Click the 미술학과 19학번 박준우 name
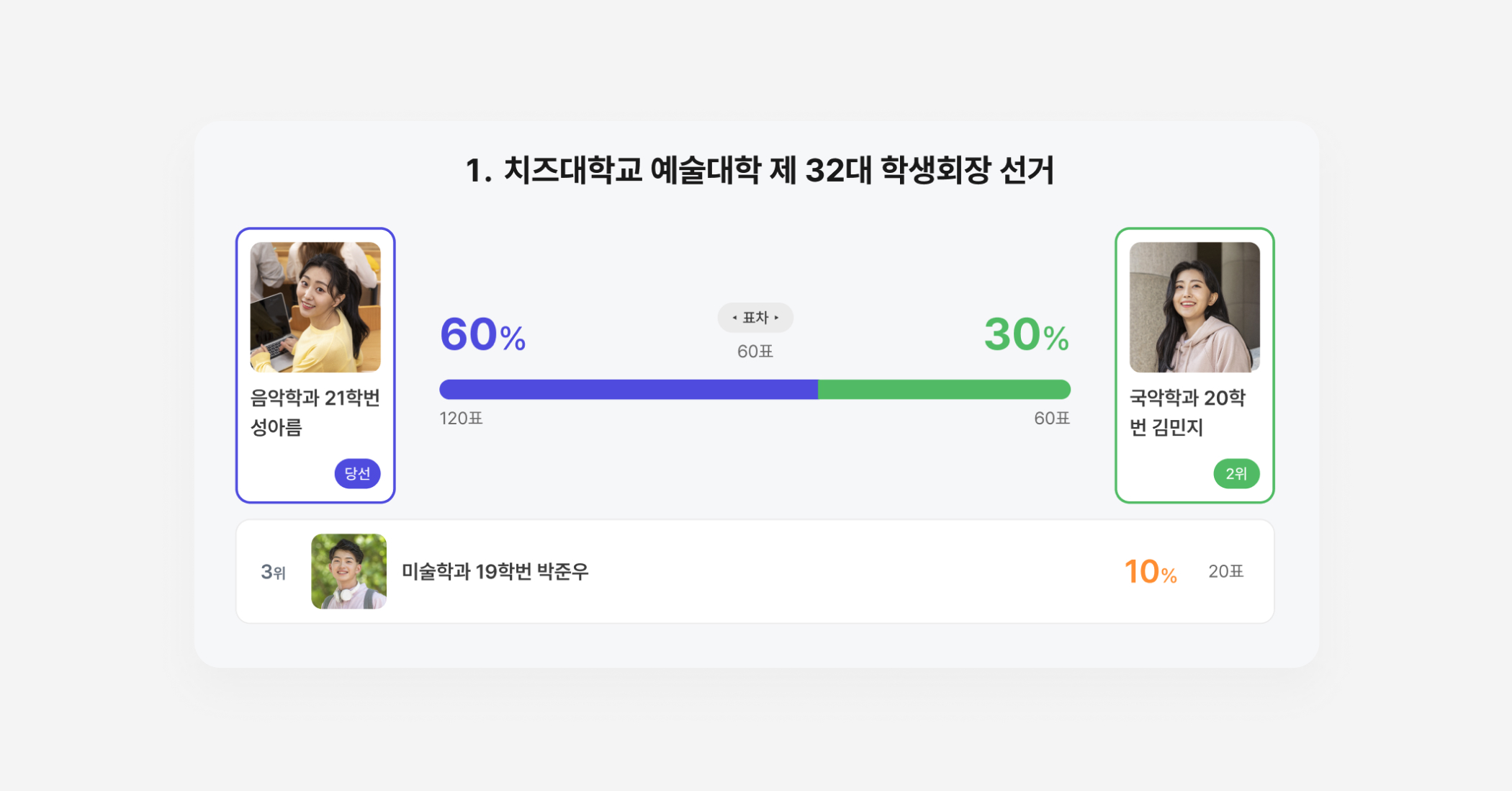This screenshot has width=1512, height=791. click(495, 571)
